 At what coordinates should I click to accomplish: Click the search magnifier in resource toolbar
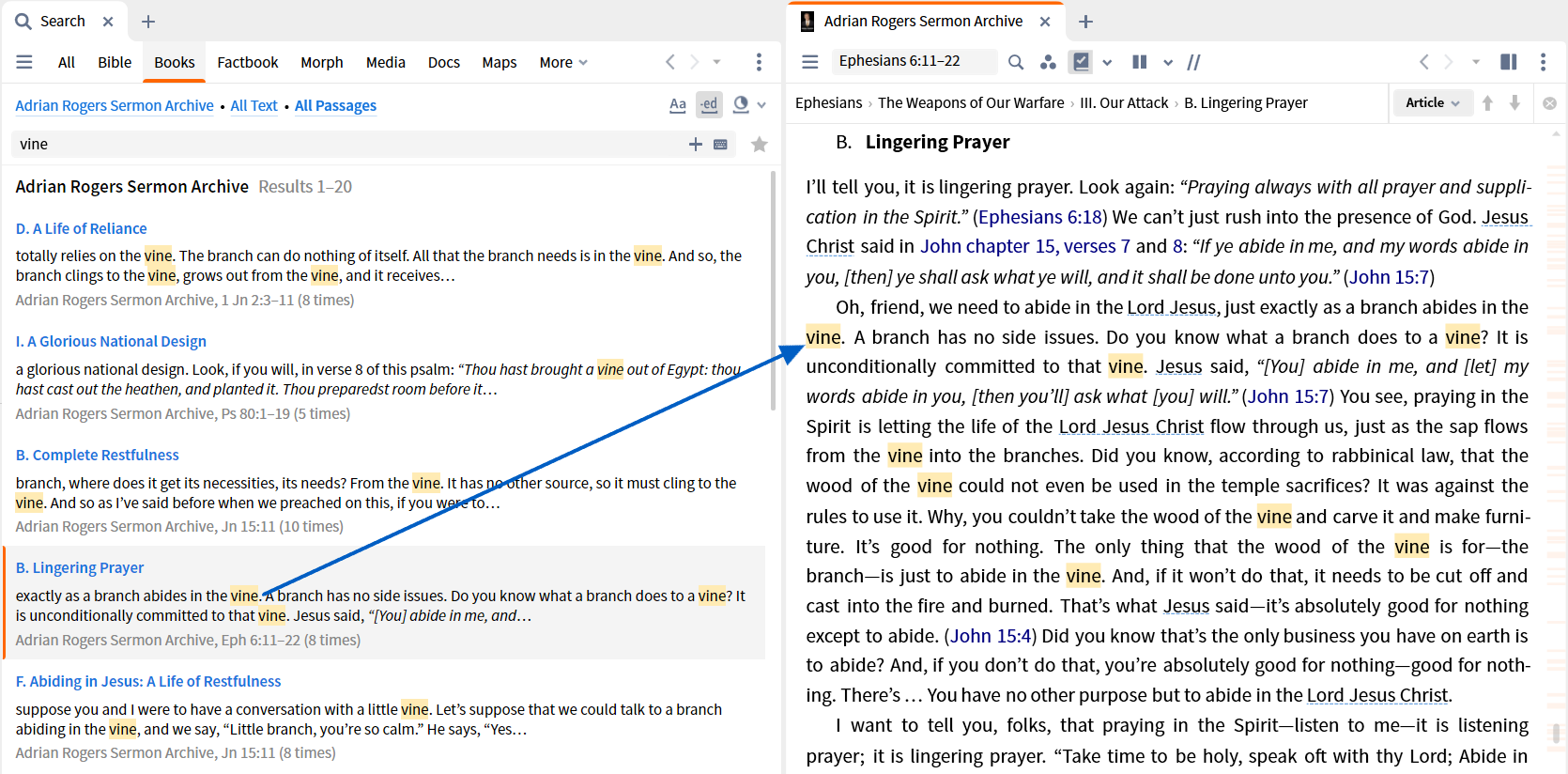pyautogui.click(x=1016, y=62)
